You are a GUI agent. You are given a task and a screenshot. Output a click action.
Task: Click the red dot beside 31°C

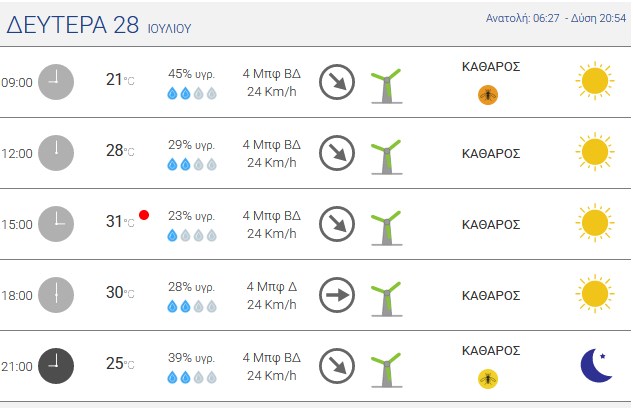144,215
